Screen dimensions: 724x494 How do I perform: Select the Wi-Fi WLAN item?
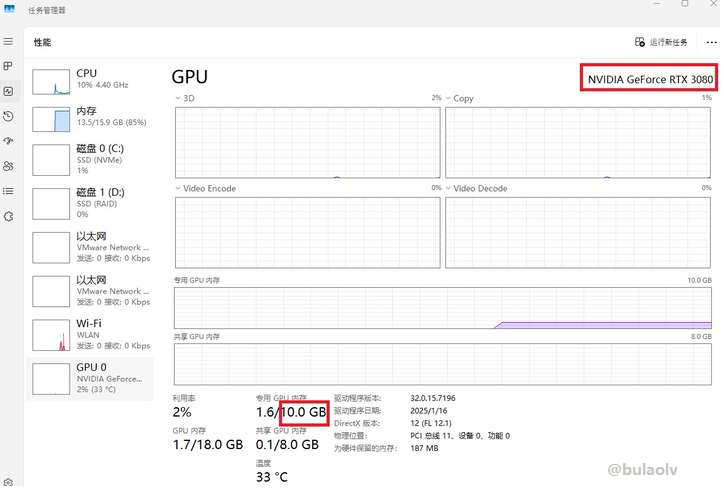point(90,335)
